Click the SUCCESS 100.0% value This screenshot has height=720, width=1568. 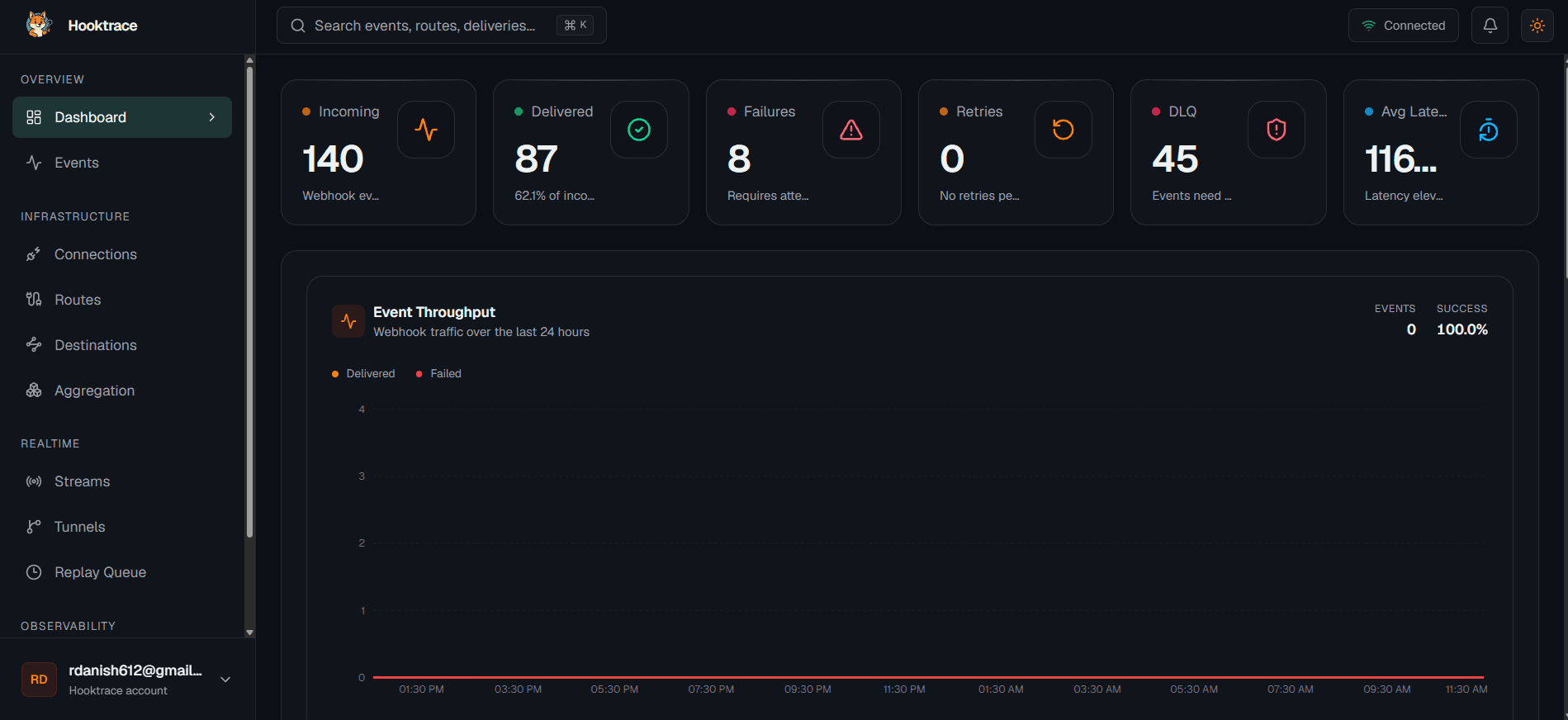(1462, 329)
